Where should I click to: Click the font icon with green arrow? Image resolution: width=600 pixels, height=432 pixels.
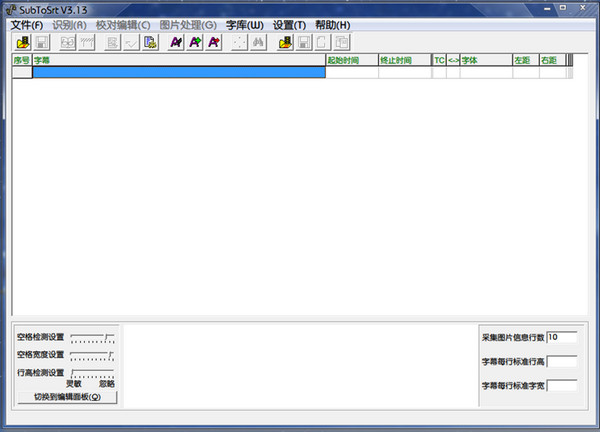195,43
